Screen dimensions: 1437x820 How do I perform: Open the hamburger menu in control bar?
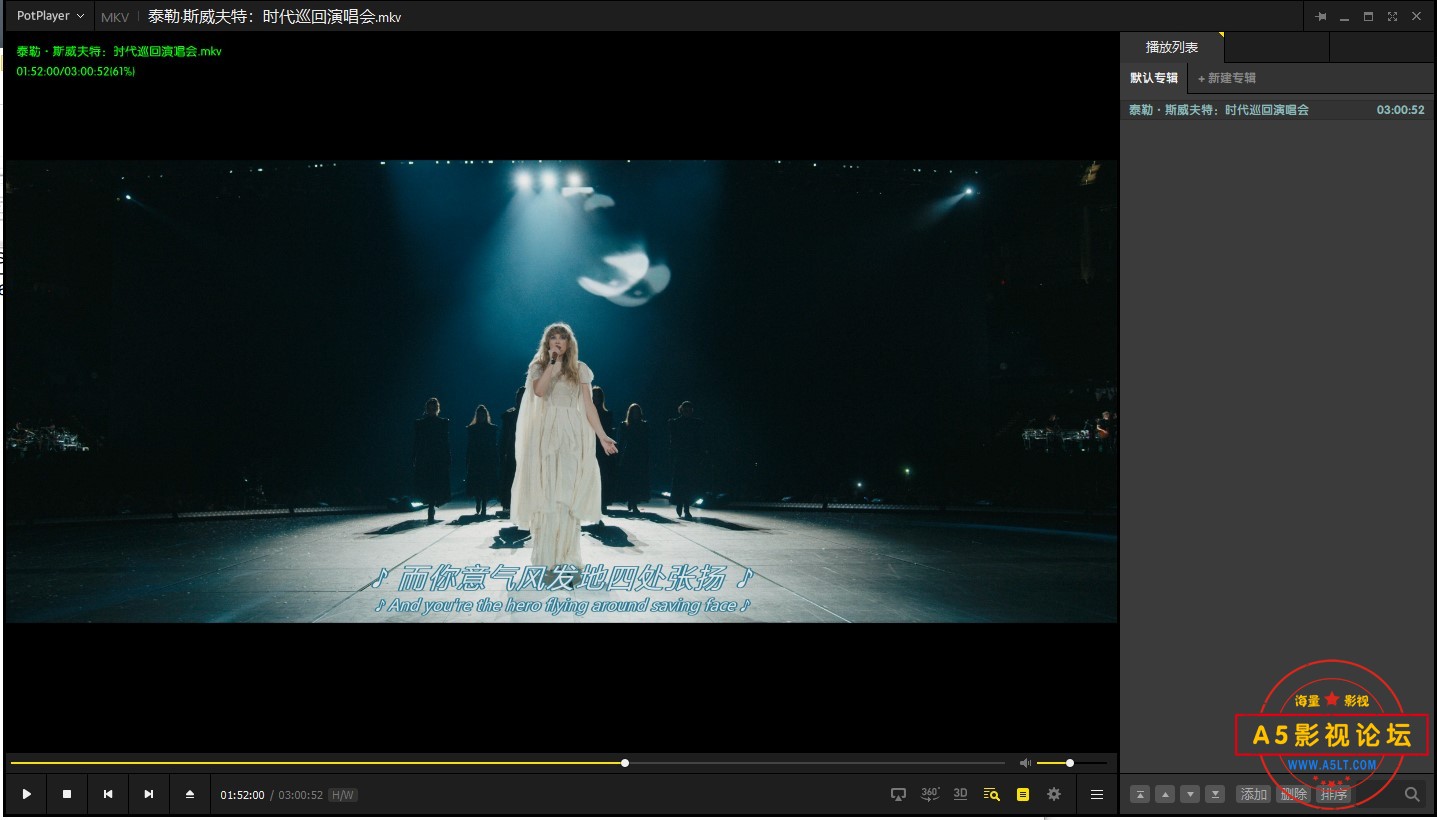coord(1097,794)
